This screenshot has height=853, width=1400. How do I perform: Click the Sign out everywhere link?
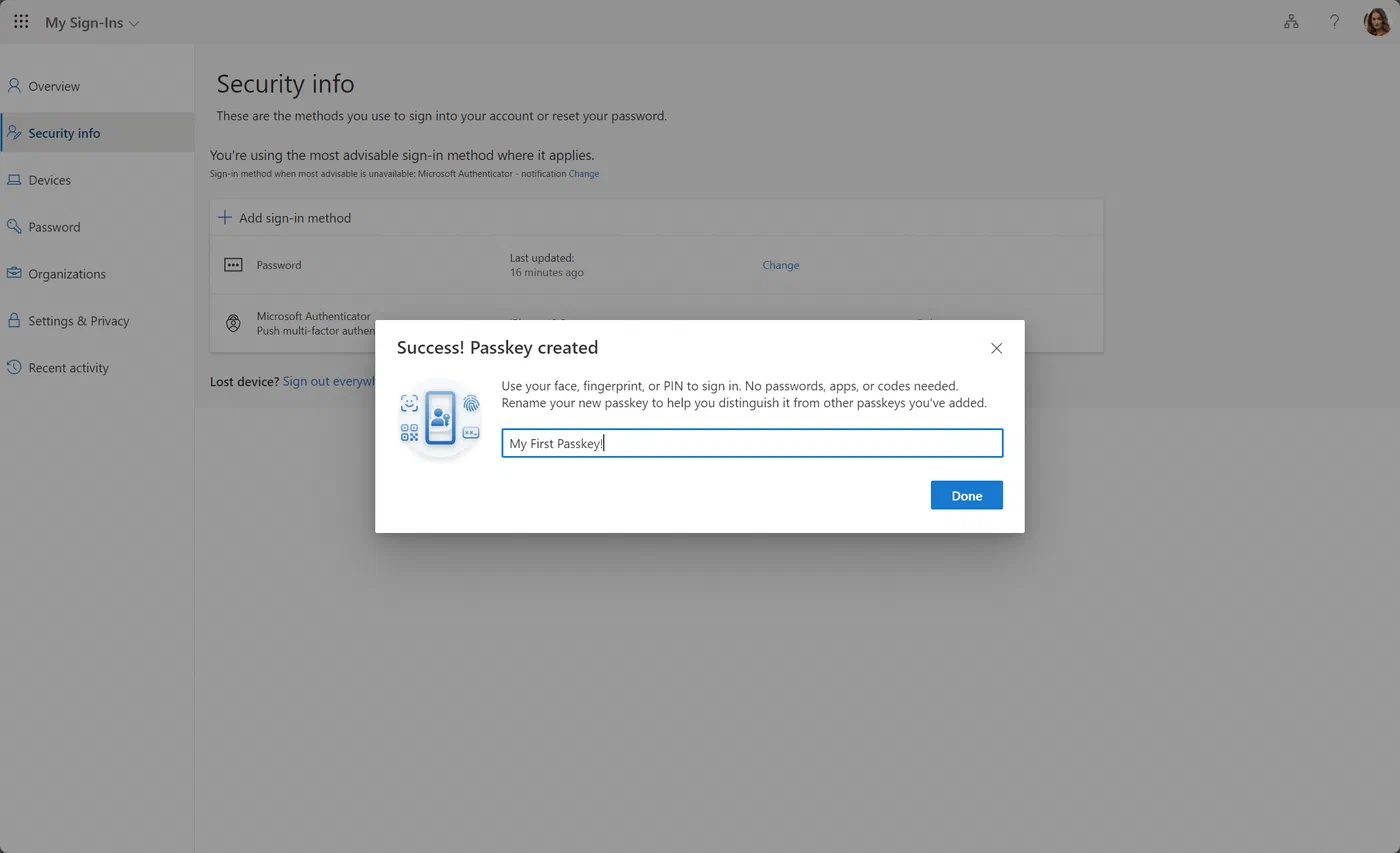[329, 381]
